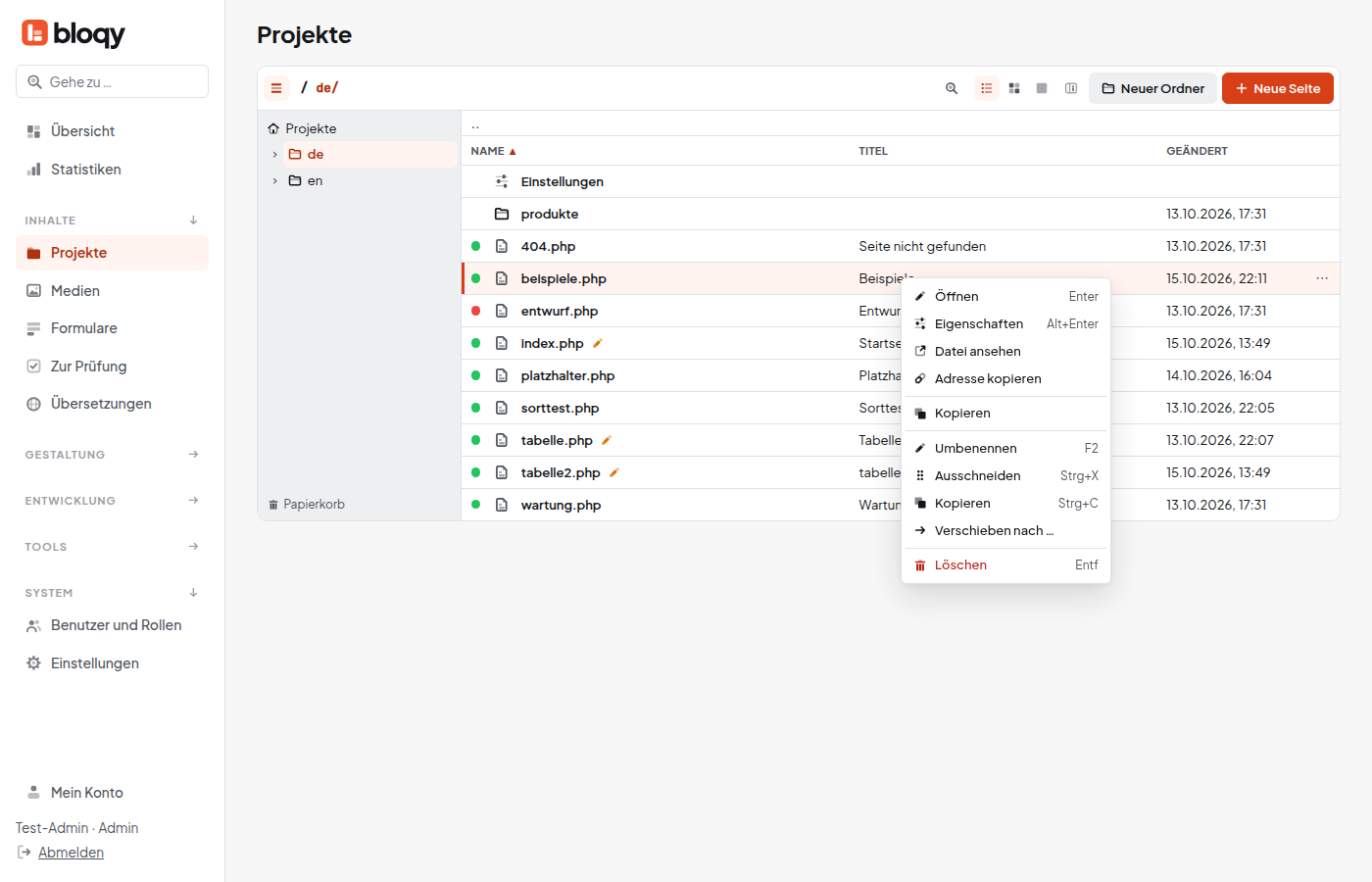1372x882 pixels.
Task: Click the Neue Seite button
Action: tap(1278, 88)
